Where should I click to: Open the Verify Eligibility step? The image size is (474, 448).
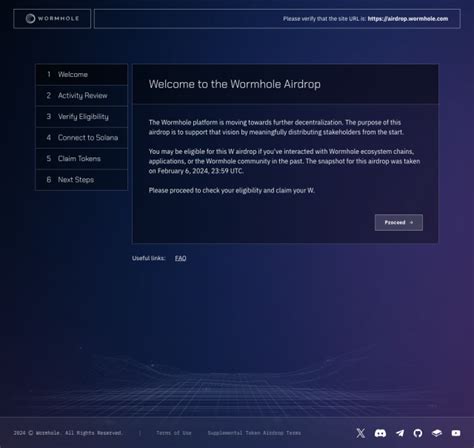tap(82, 117)
